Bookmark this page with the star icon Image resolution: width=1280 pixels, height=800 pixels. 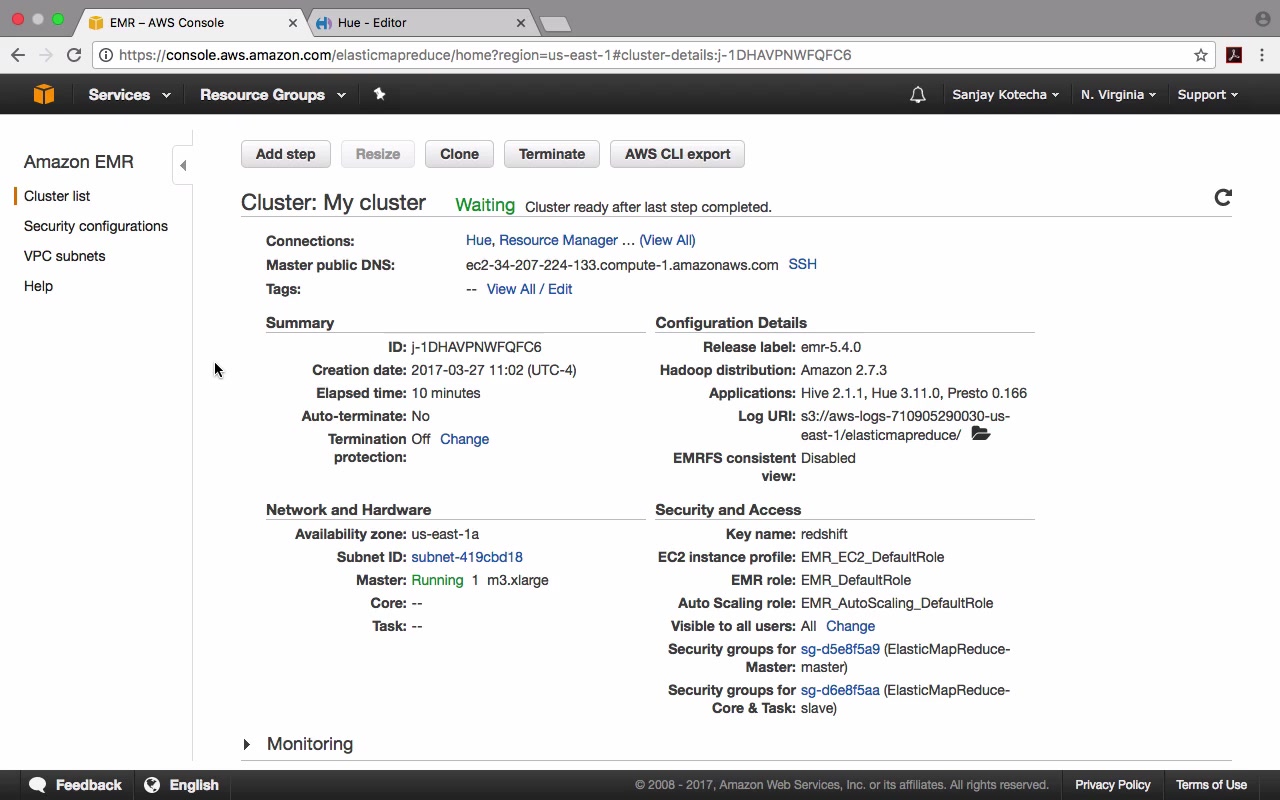[1201, 55]
